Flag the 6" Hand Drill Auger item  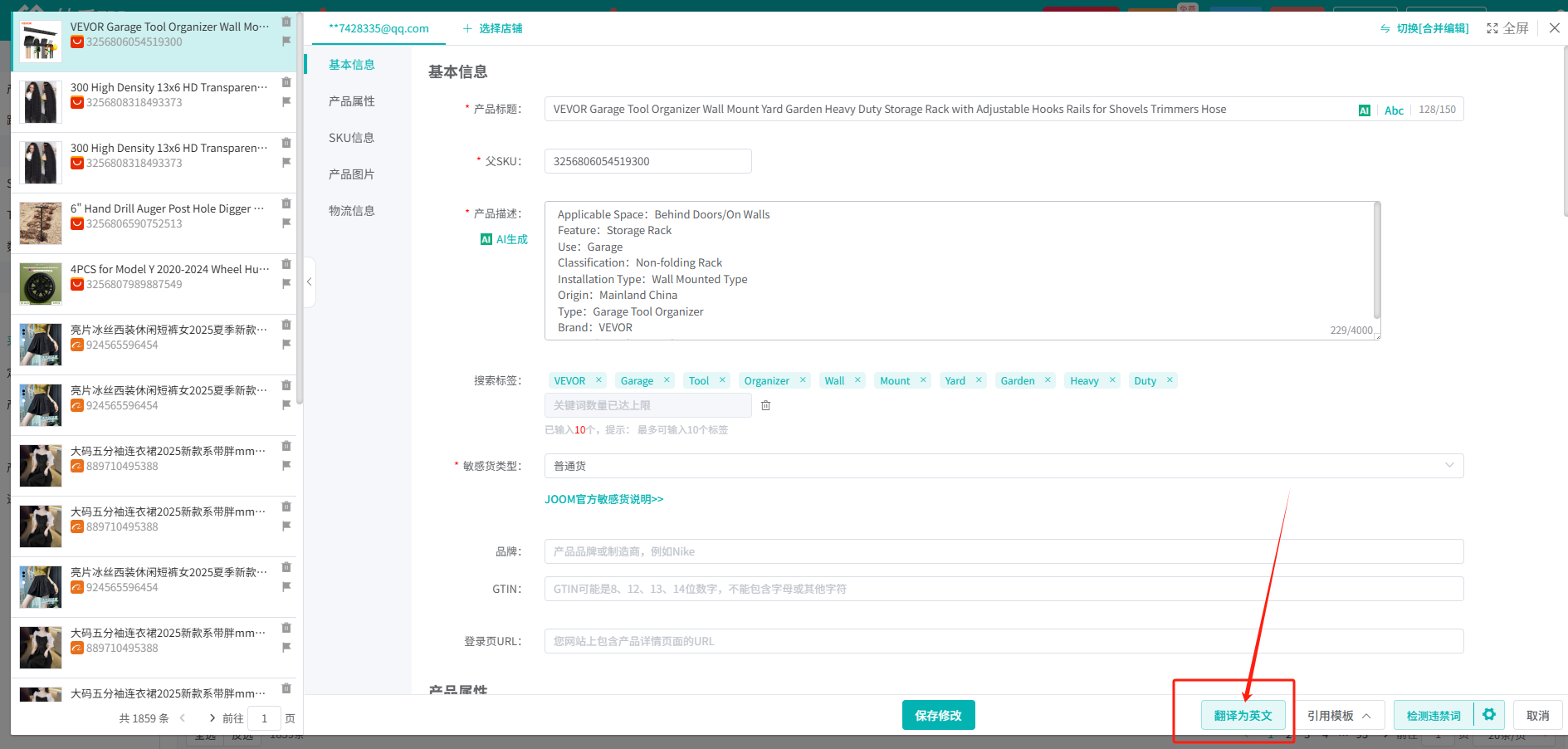pos(286,223)
